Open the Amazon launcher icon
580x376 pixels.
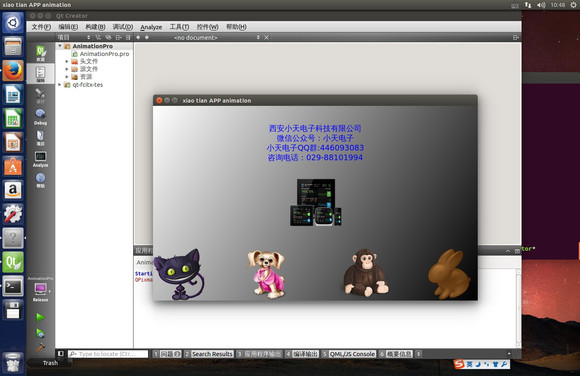(x=13, y=190)
